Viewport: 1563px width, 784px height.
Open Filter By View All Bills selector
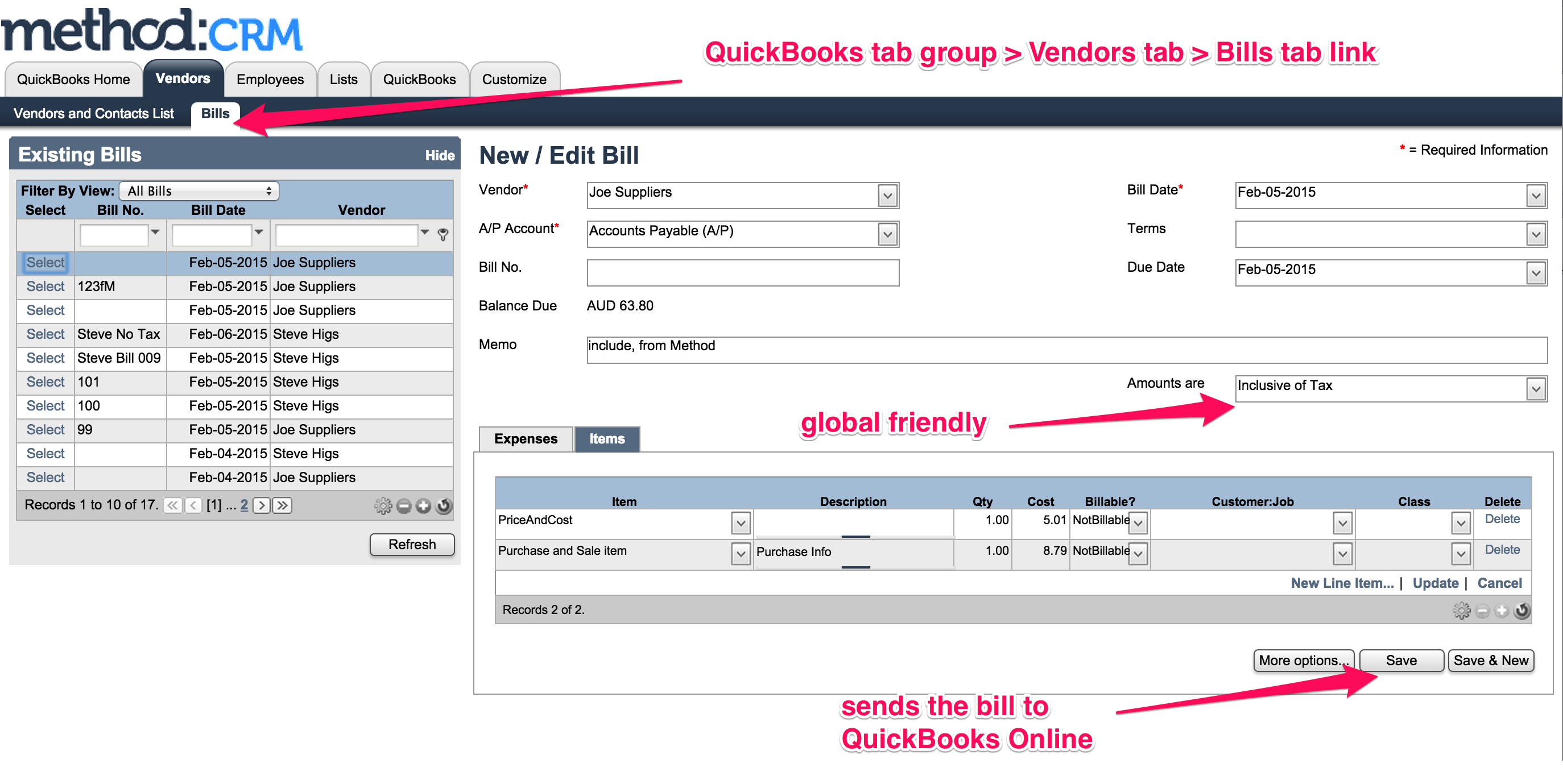(199, 191)
